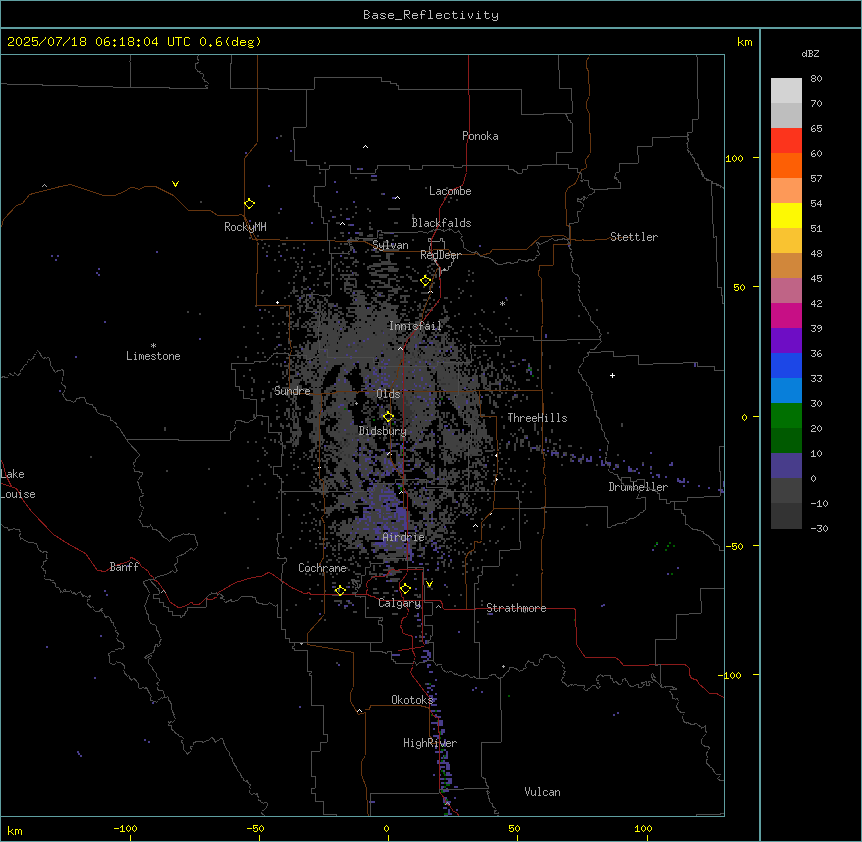Click the Okotoks label
Image resolution: width=862 pixels, height=842 pixels.
click(x=412, y=700)
